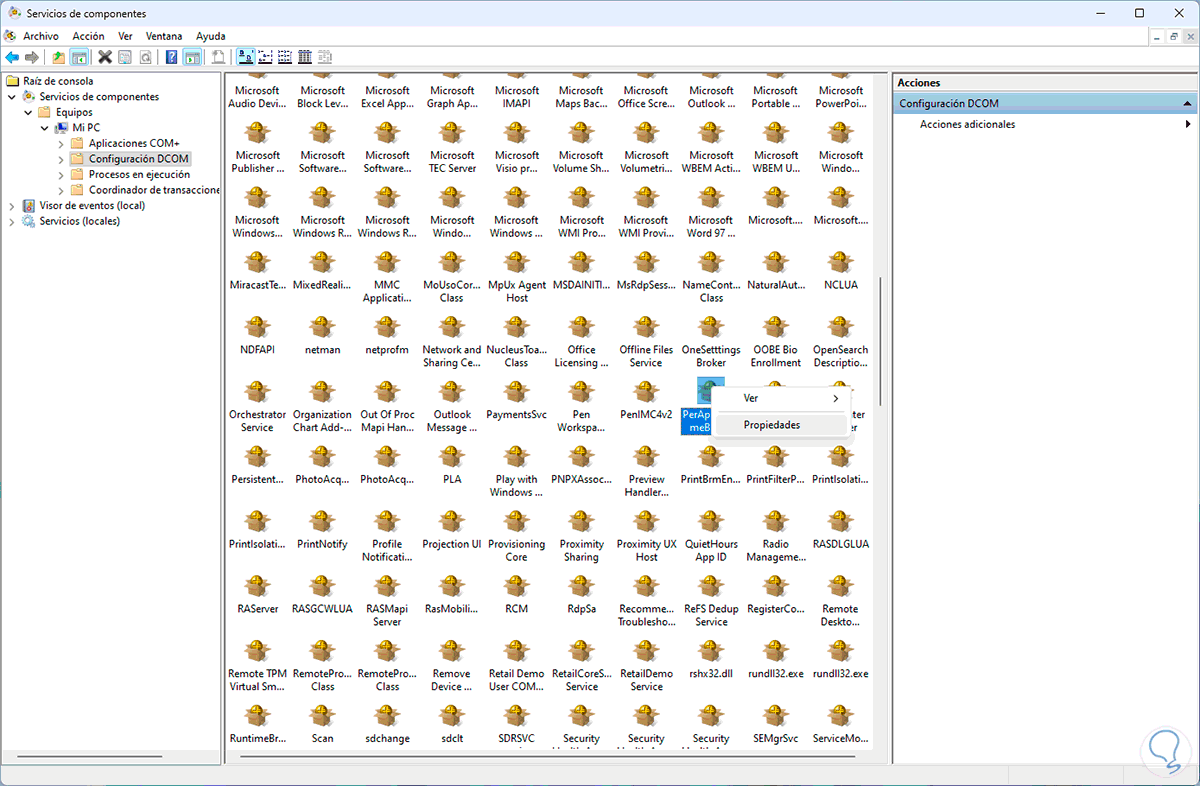
Task: Switch to small icons view in toolbar
Action: click(265, 57)
